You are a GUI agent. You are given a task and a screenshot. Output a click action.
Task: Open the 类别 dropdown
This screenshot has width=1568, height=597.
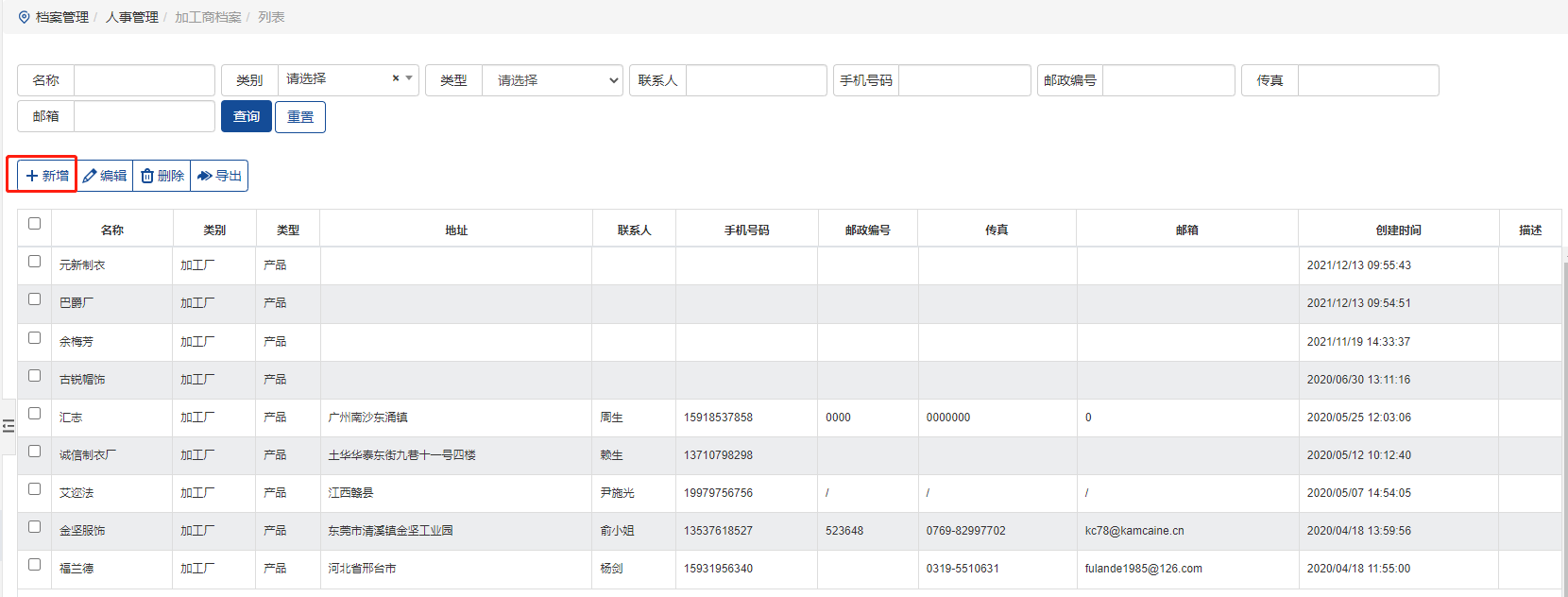(340, 79)
